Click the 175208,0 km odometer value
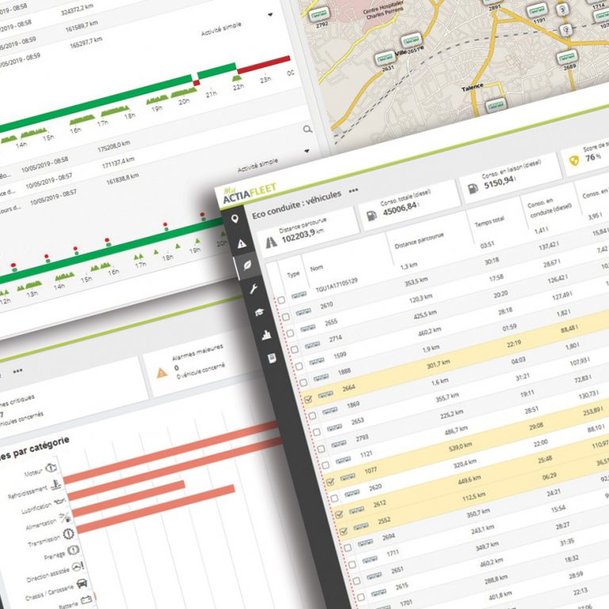The height and width of the screenshot is (609, 609). 113,146
